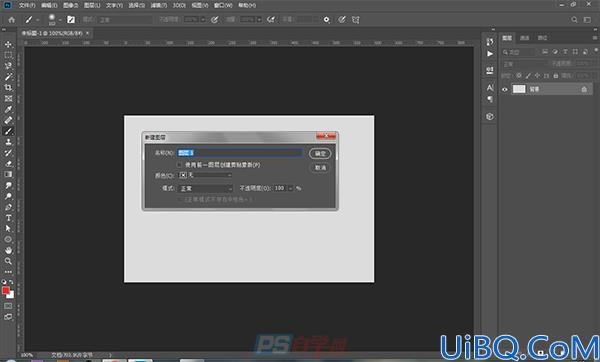
Task: Toggle airbrush build-up icon
Action: point(271,20)
